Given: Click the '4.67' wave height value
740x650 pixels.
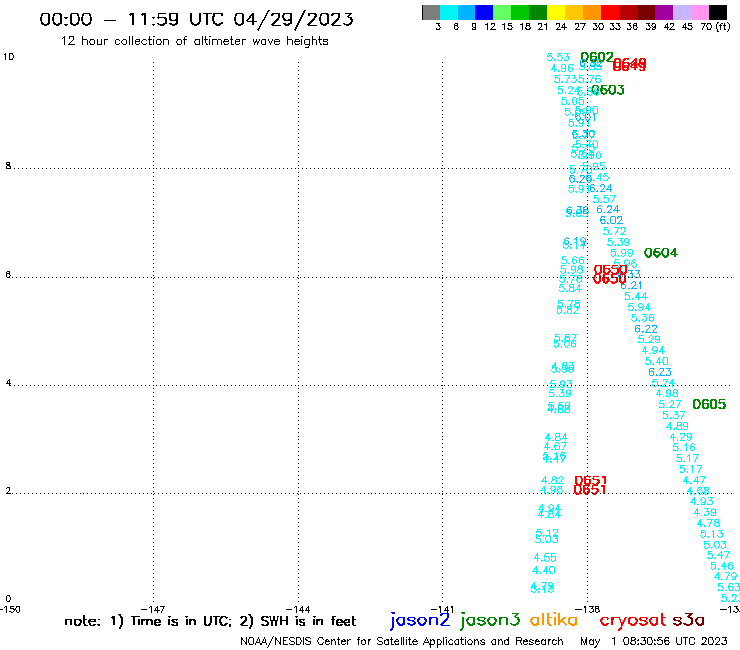Looking at the screenshot, I should pyautogui.click(x=555, y=447).
